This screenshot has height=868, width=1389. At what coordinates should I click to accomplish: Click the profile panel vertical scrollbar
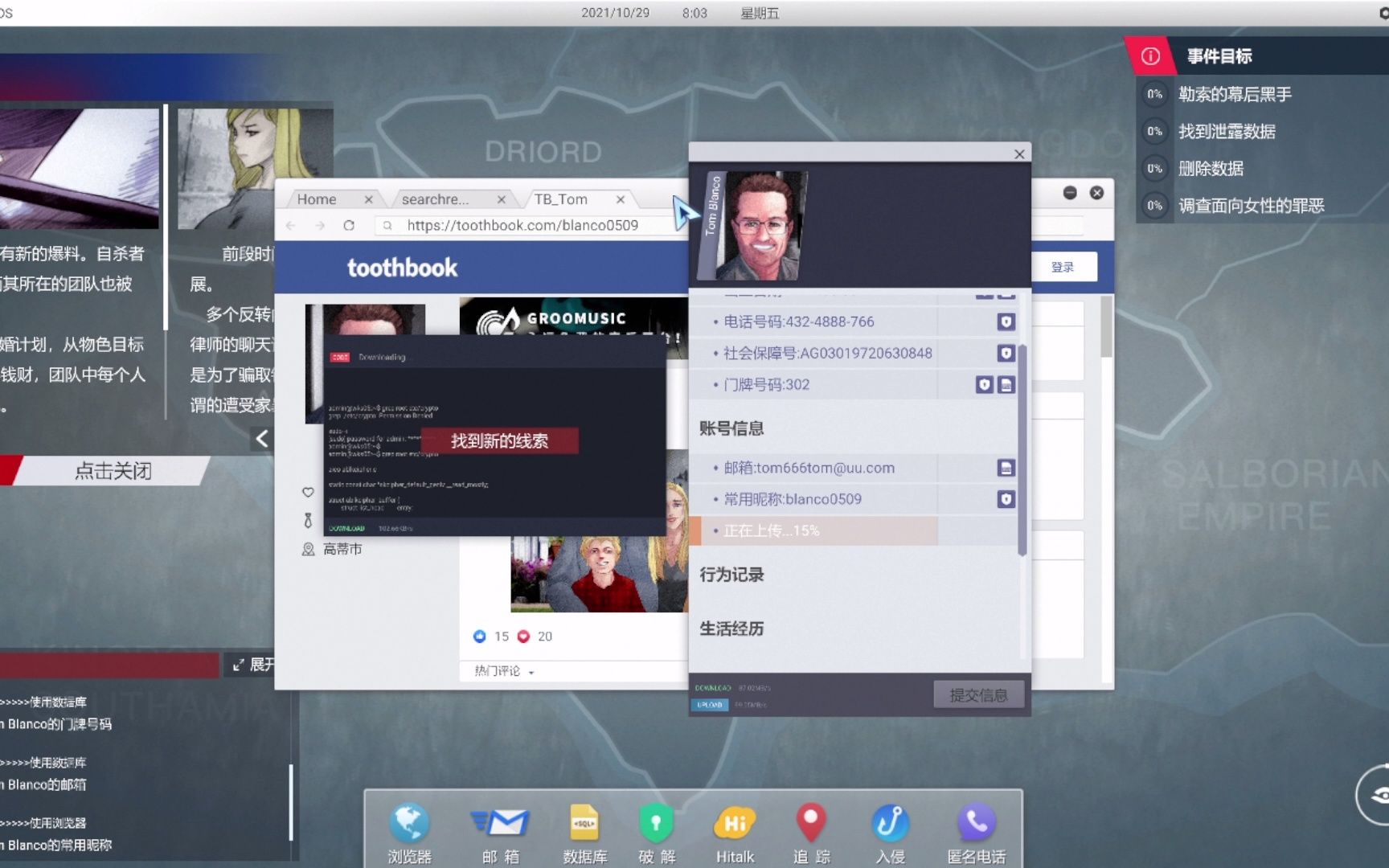coord(1022,450)
